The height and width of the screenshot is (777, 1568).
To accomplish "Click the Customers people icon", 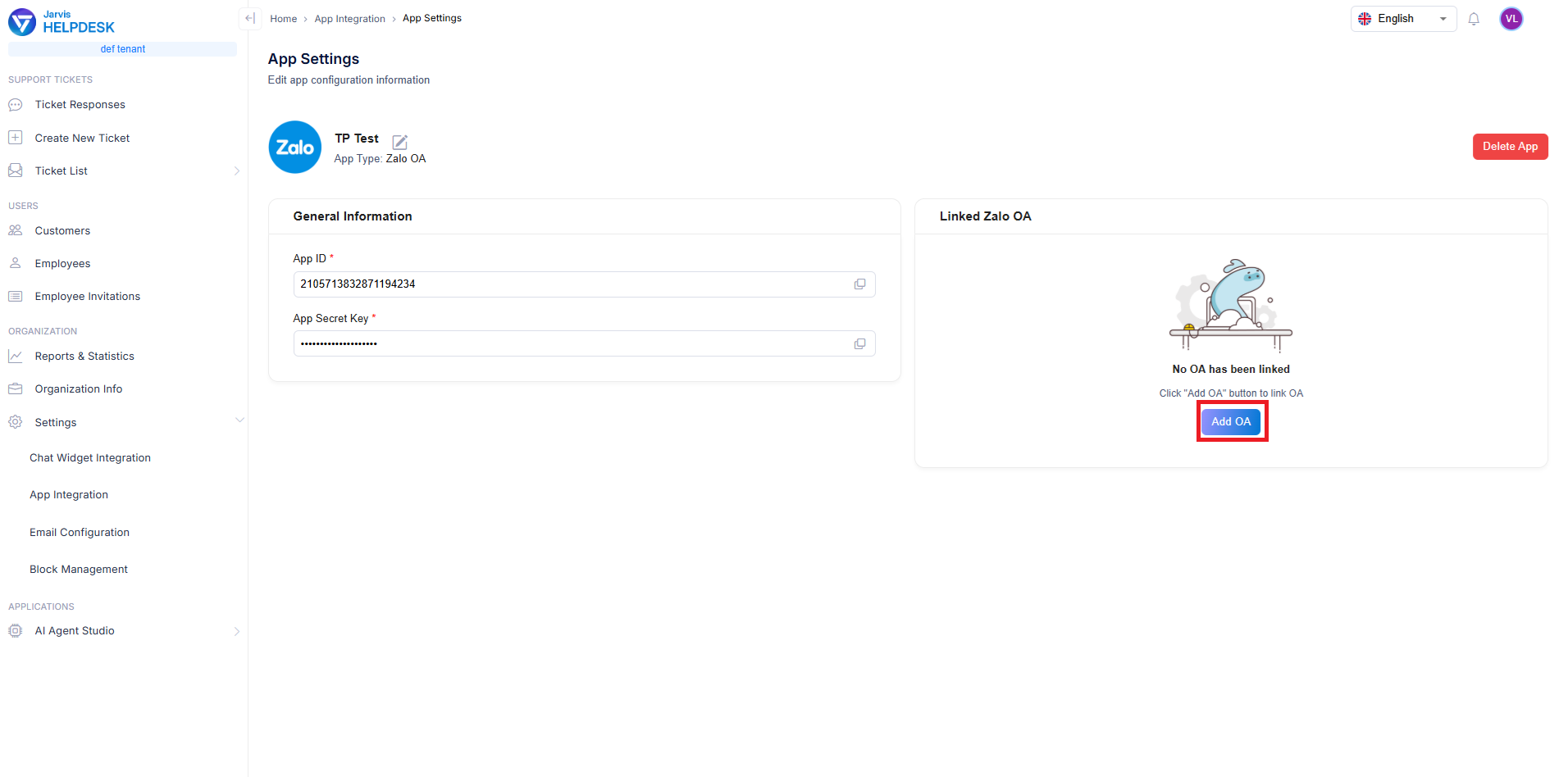I will [x=15, y=230].
